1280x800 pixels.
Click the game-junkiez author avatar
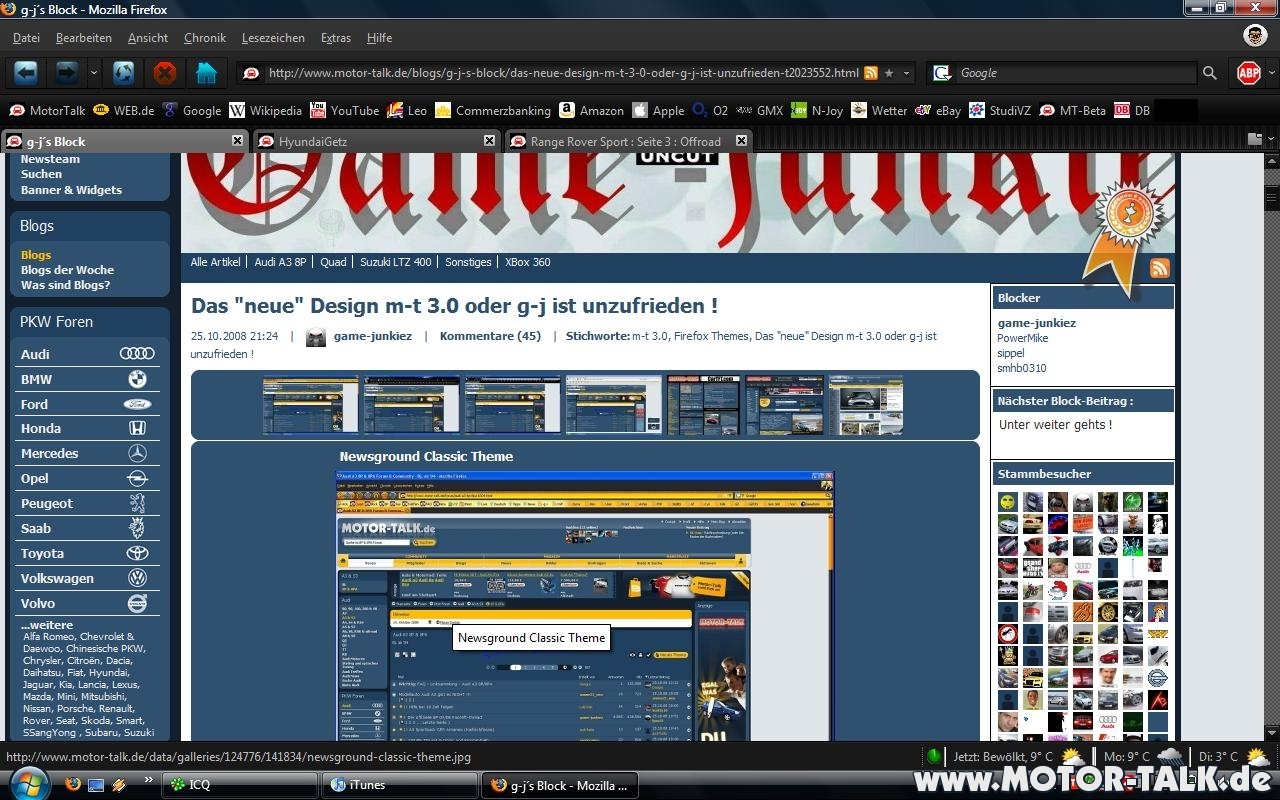coord(316,337)
